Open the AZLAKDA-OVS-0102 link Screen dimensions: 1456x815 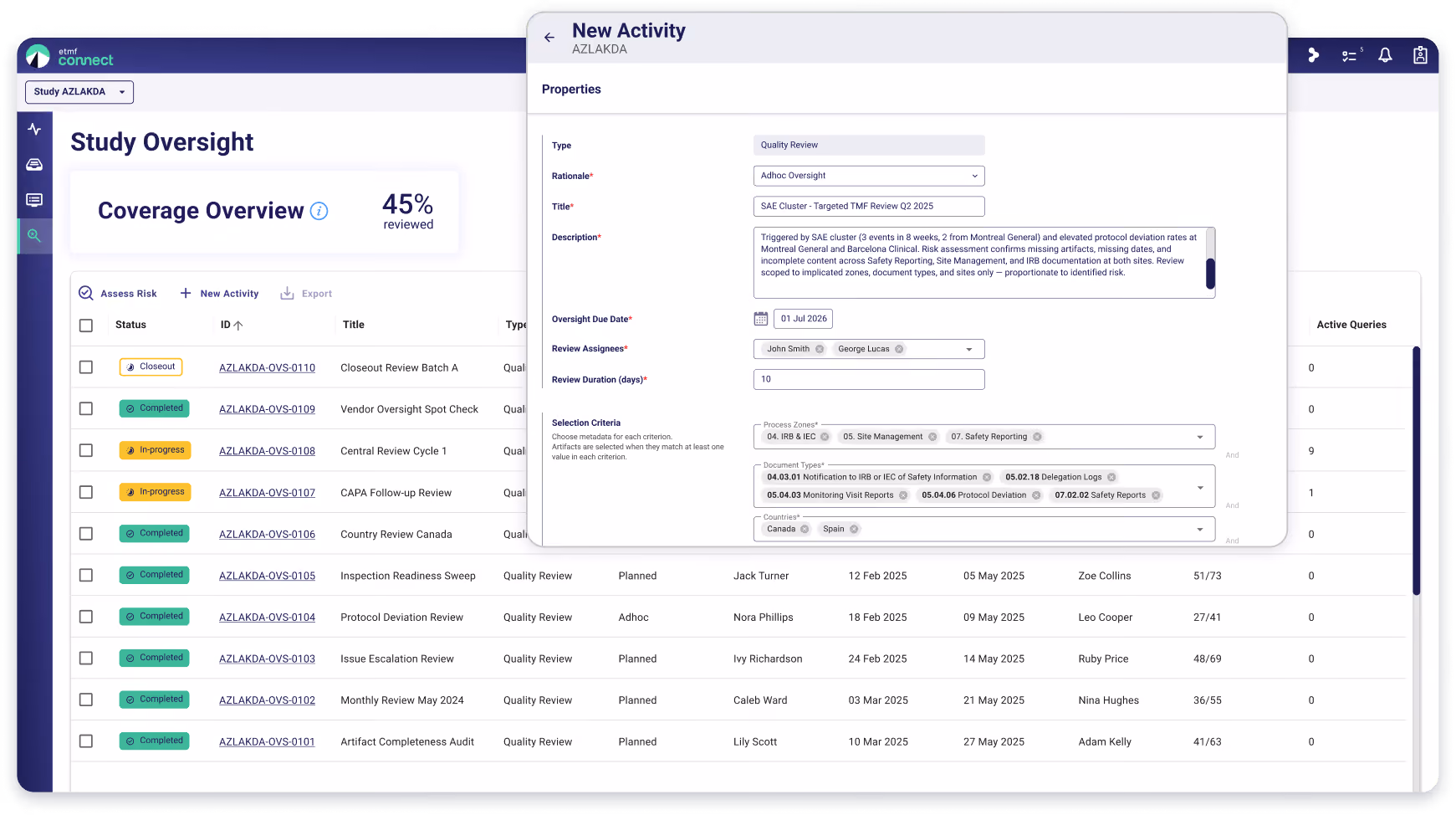(x=267, y=700)
